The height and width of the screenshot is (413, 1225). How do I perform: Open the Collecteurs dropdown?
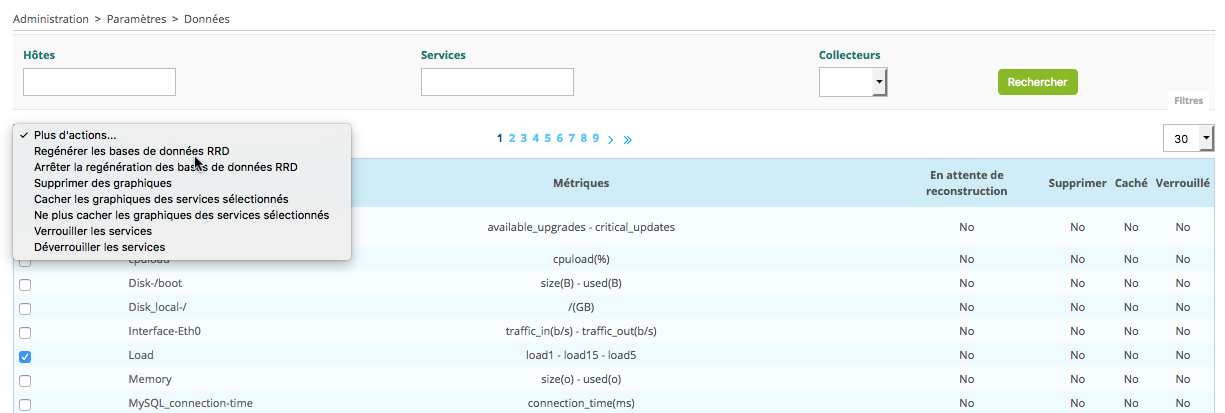(853, 82)
